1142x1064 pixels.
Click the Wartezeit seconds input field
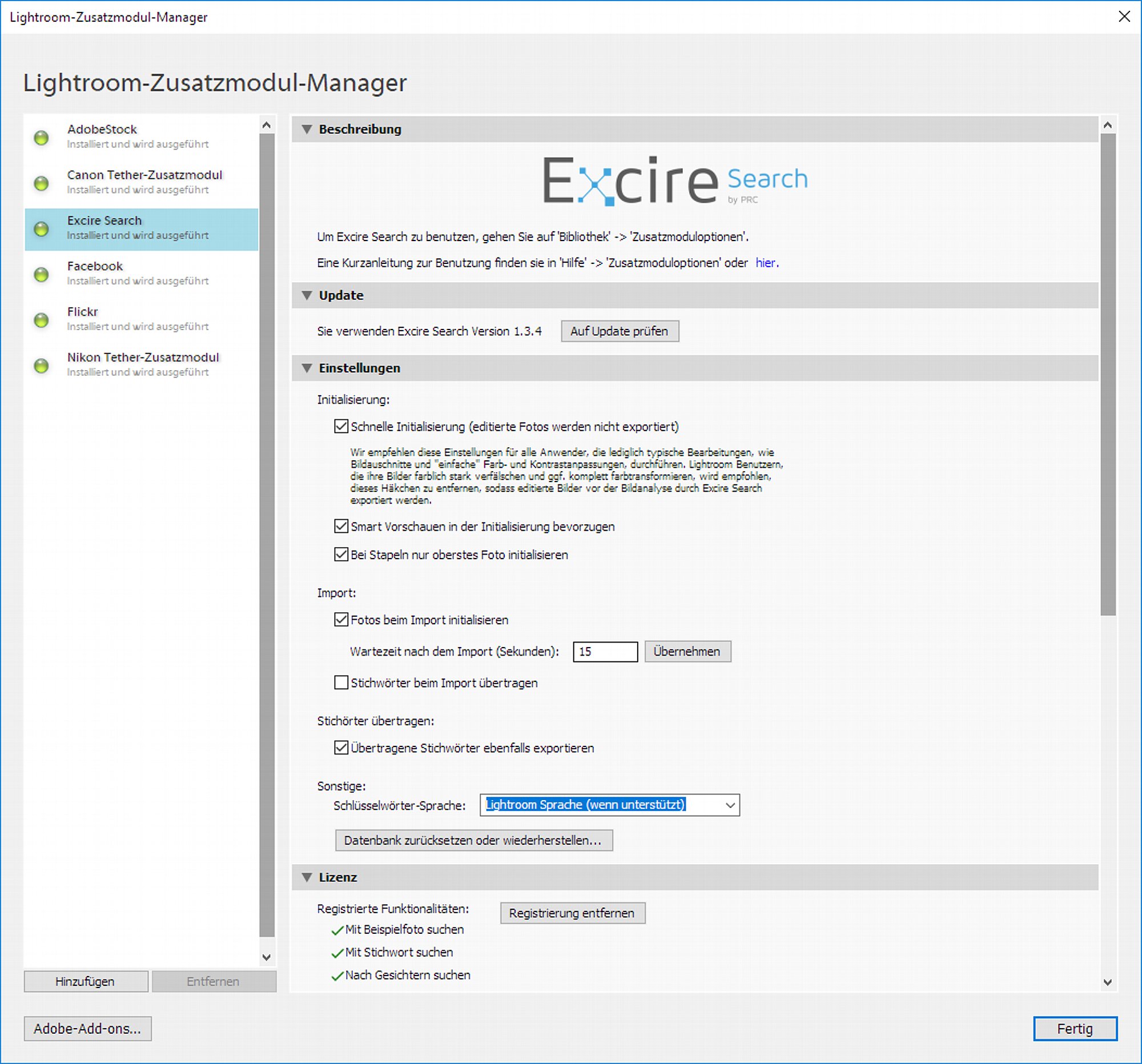pyautogui.click(x=605, y=652)
